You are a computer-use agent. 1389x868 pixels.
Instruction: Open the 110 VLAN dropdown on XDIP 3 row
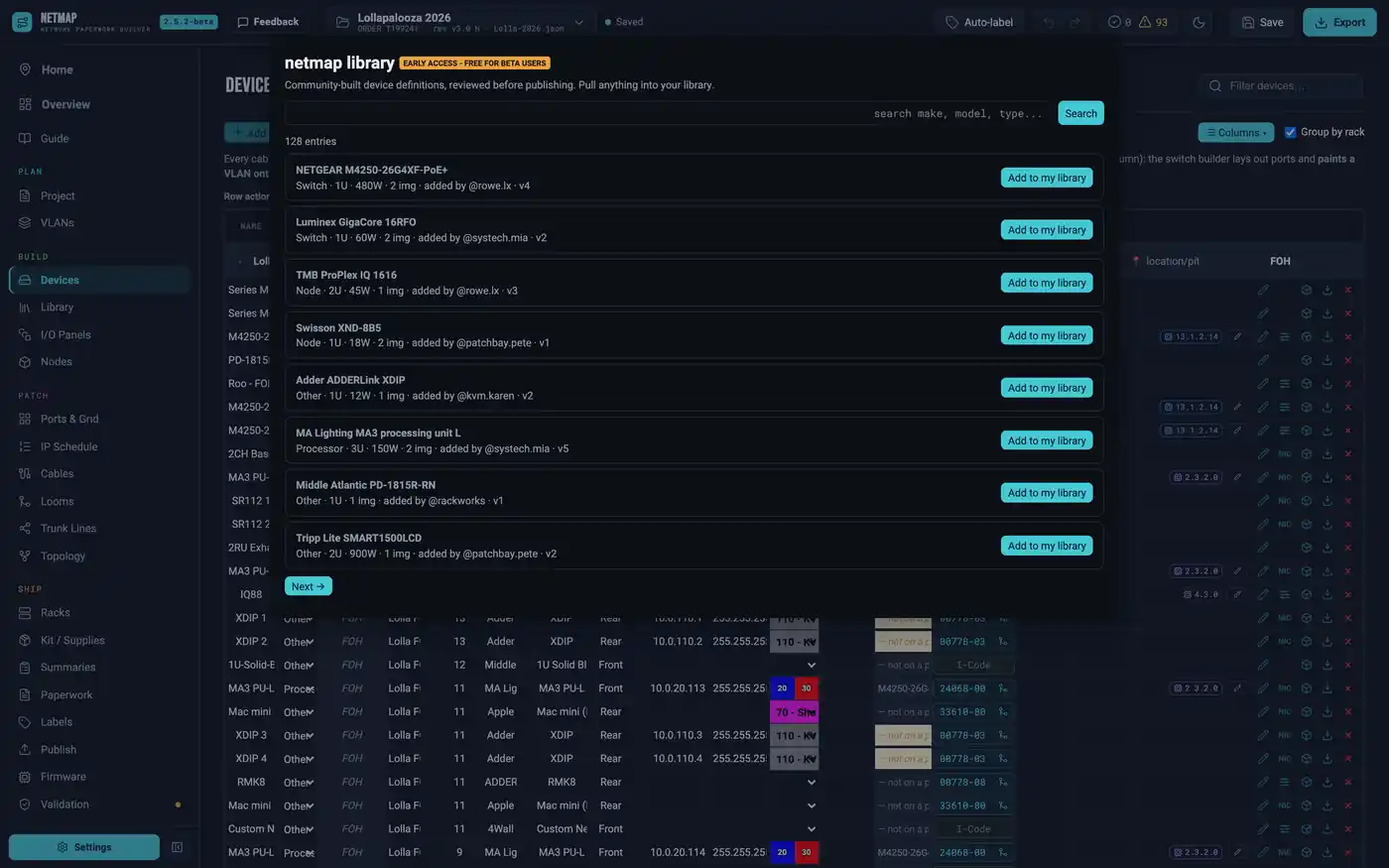[x=794, y=735]
